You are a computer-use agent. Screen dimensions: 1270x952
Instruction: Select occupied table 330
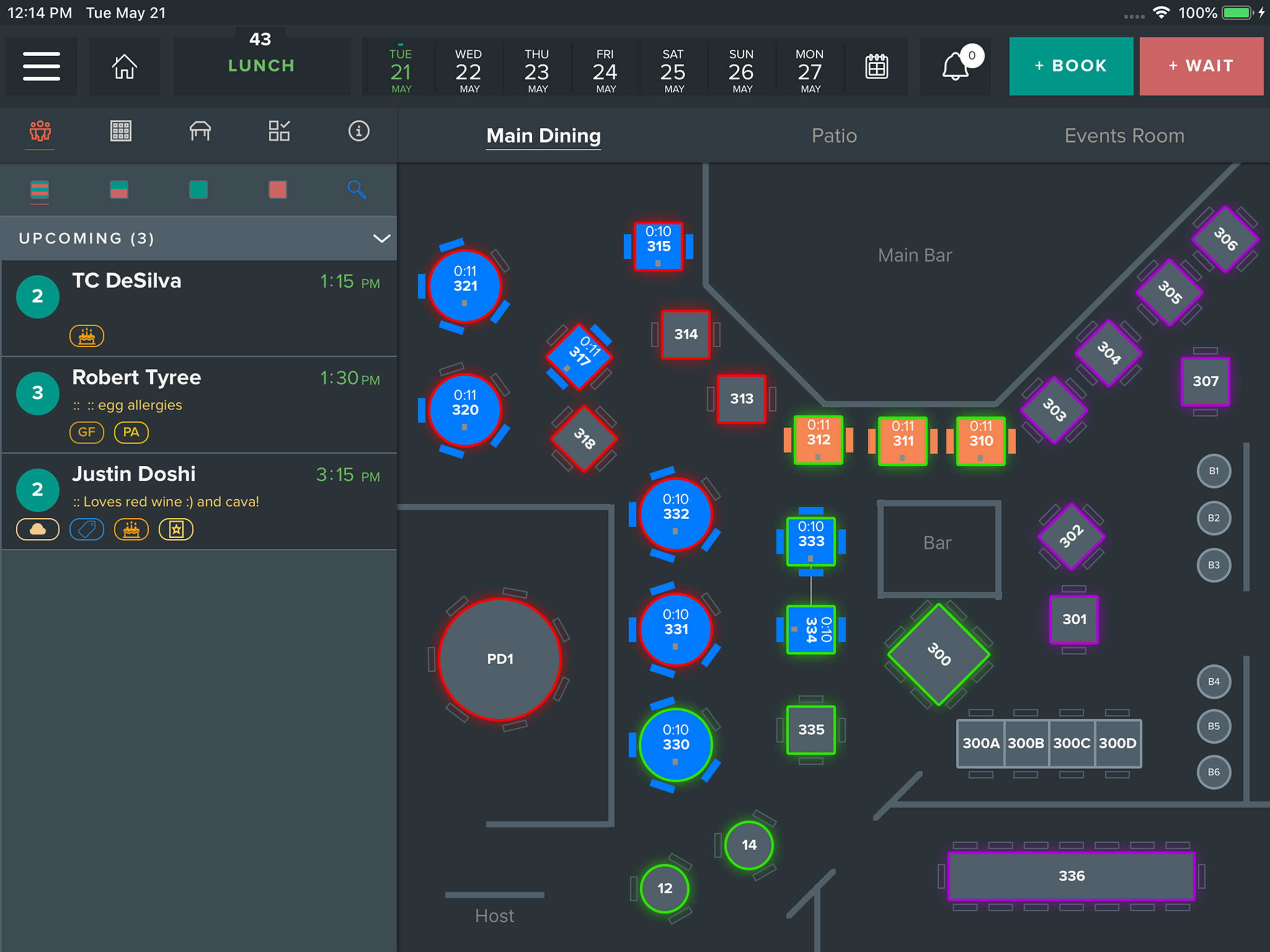click(x=676, y=745)
